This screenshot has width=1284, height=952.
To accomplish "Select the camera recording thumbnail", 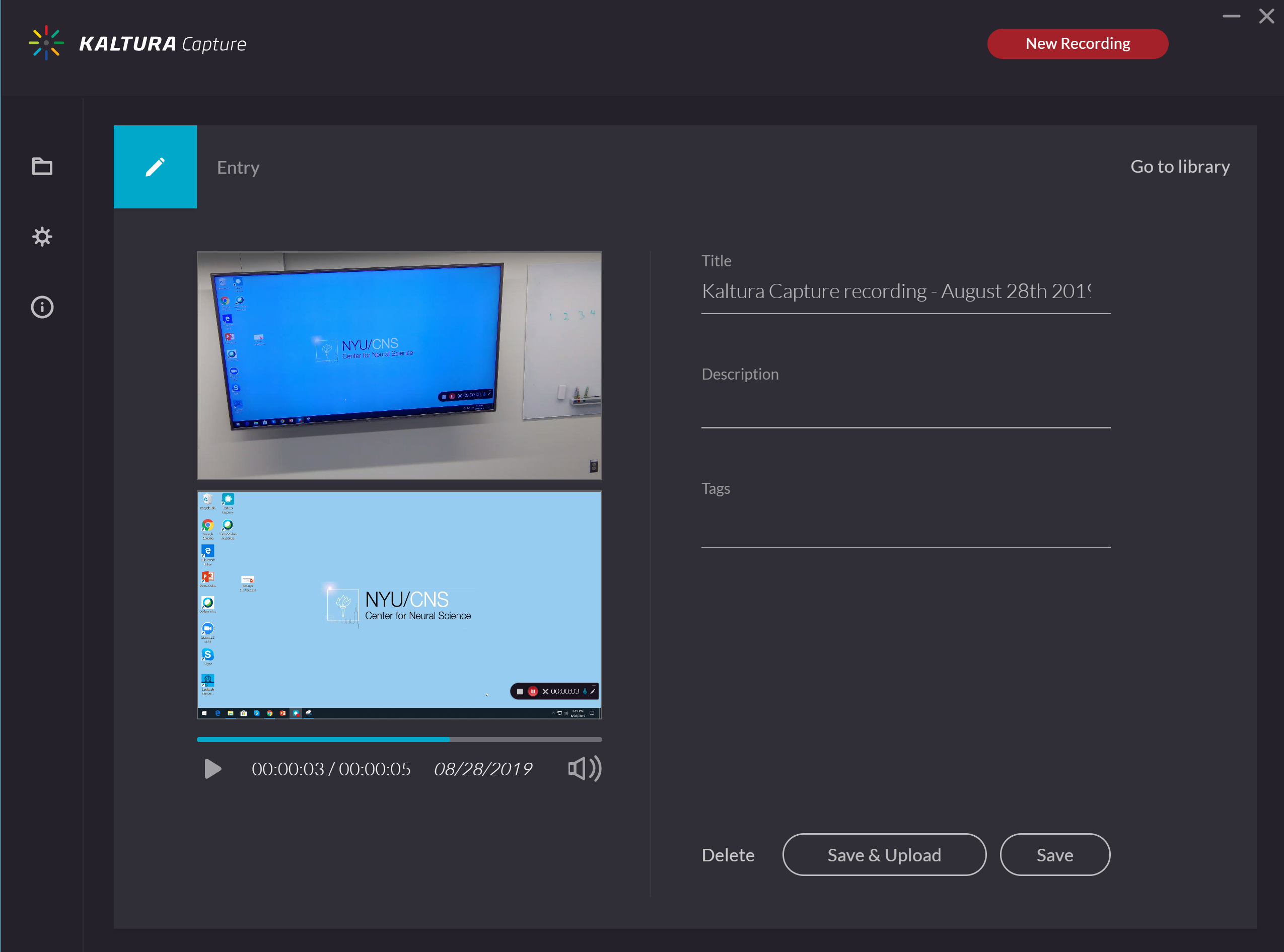I will pos(399,365).
